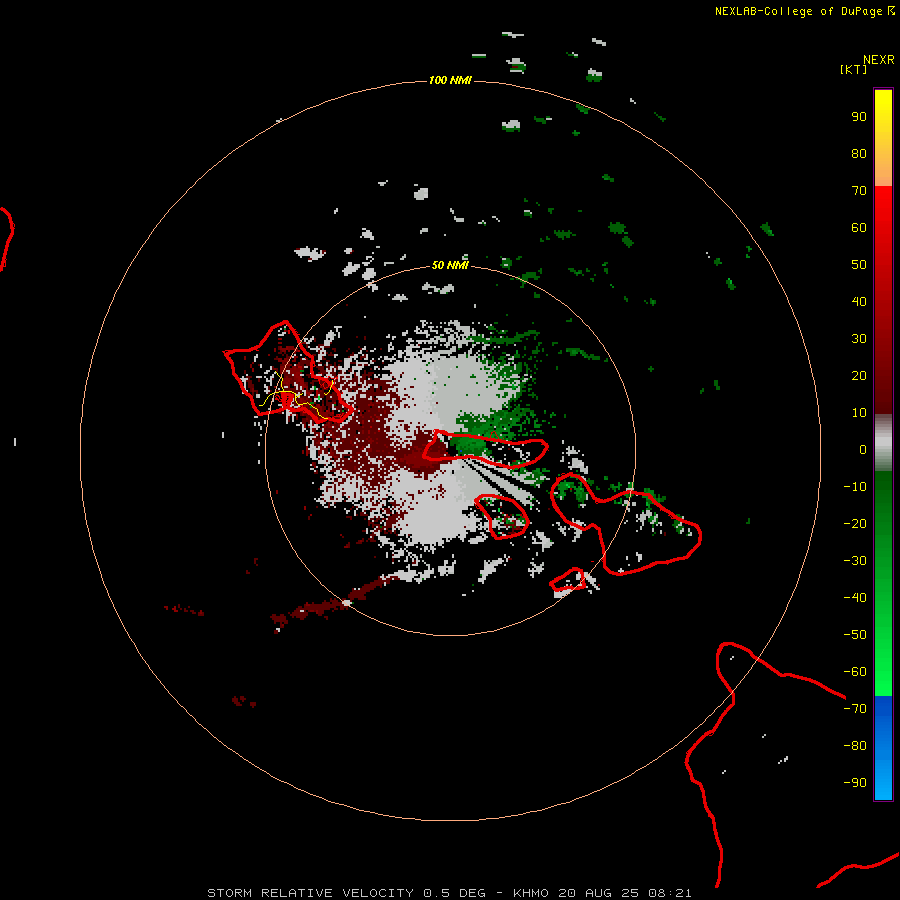This screenshot has height=900, width=900.
Task: Click the 50 value on the velocity scale
Action: [x=859, y=265]
